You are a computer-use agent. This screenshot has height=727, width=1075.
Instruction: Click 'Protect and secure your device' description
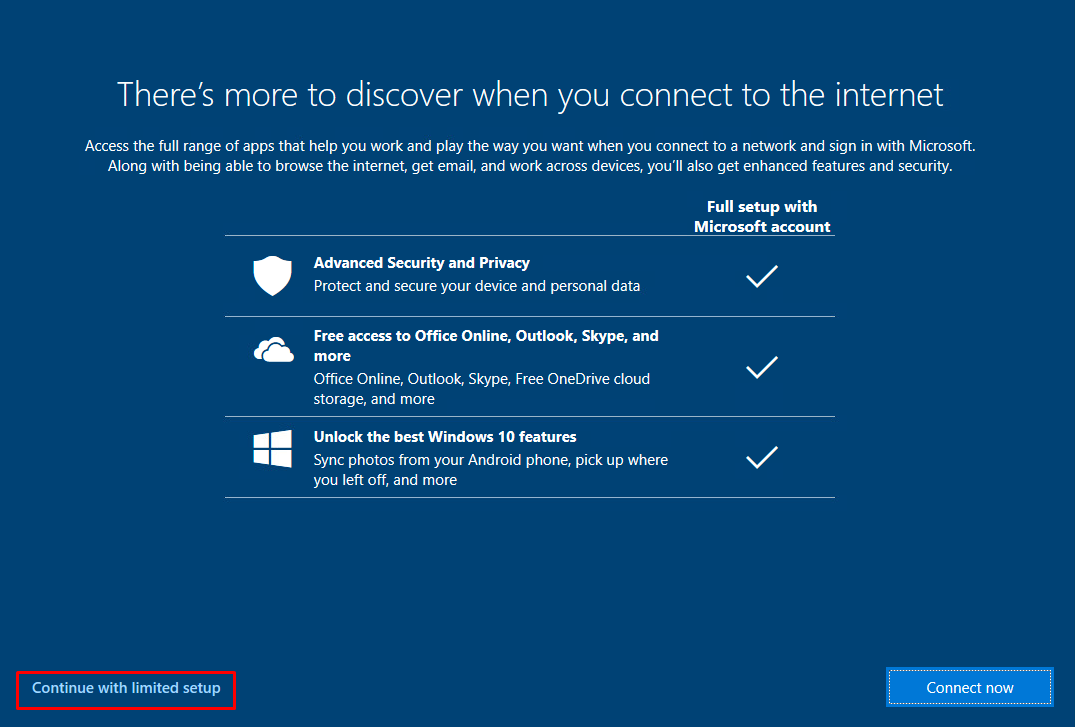click(476, 286)
